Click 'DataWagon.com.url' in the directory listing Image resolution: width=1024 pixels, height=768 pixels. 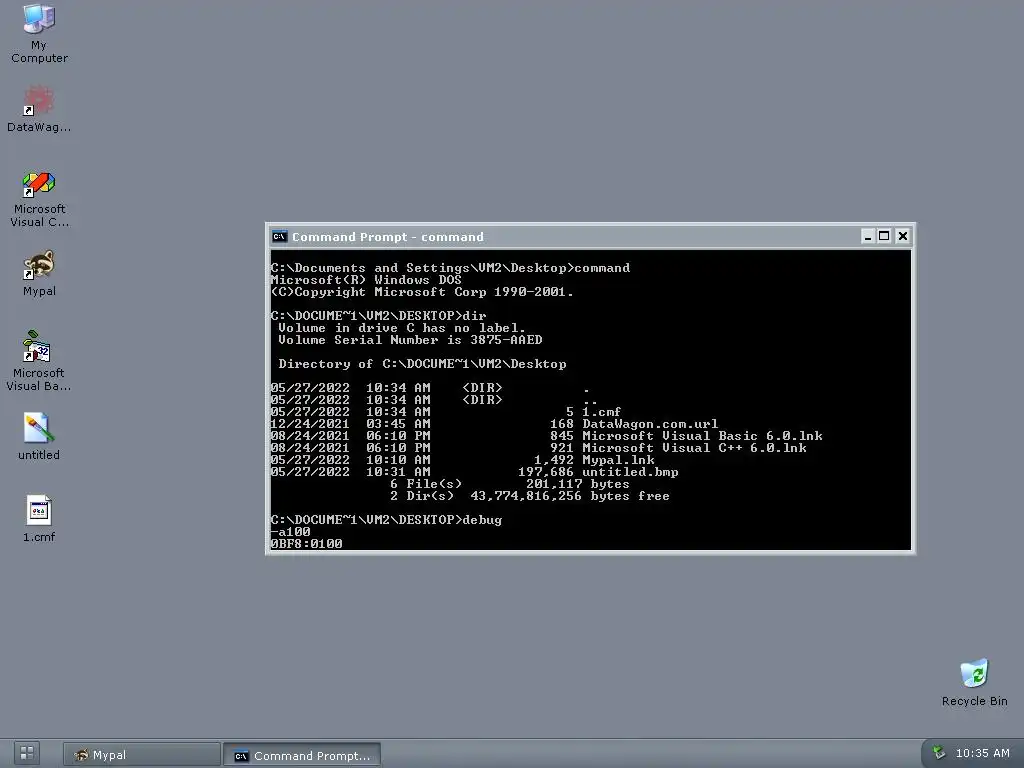pyautogui.click(x=650, y=424)
